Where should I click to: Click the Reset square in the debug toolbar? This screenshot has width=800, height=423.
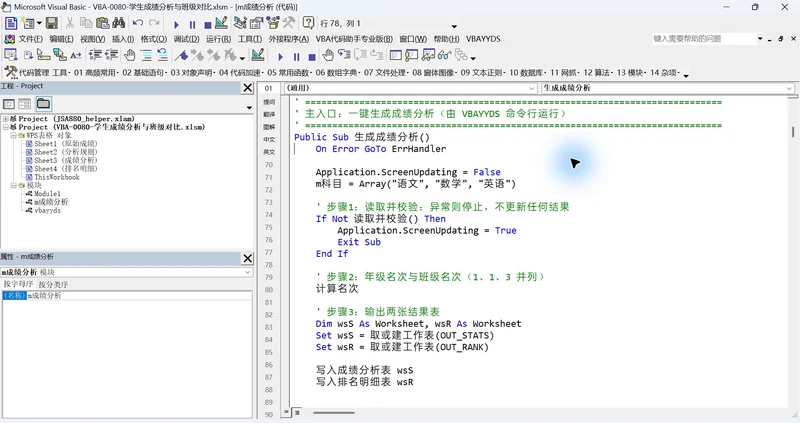(312, 57)
